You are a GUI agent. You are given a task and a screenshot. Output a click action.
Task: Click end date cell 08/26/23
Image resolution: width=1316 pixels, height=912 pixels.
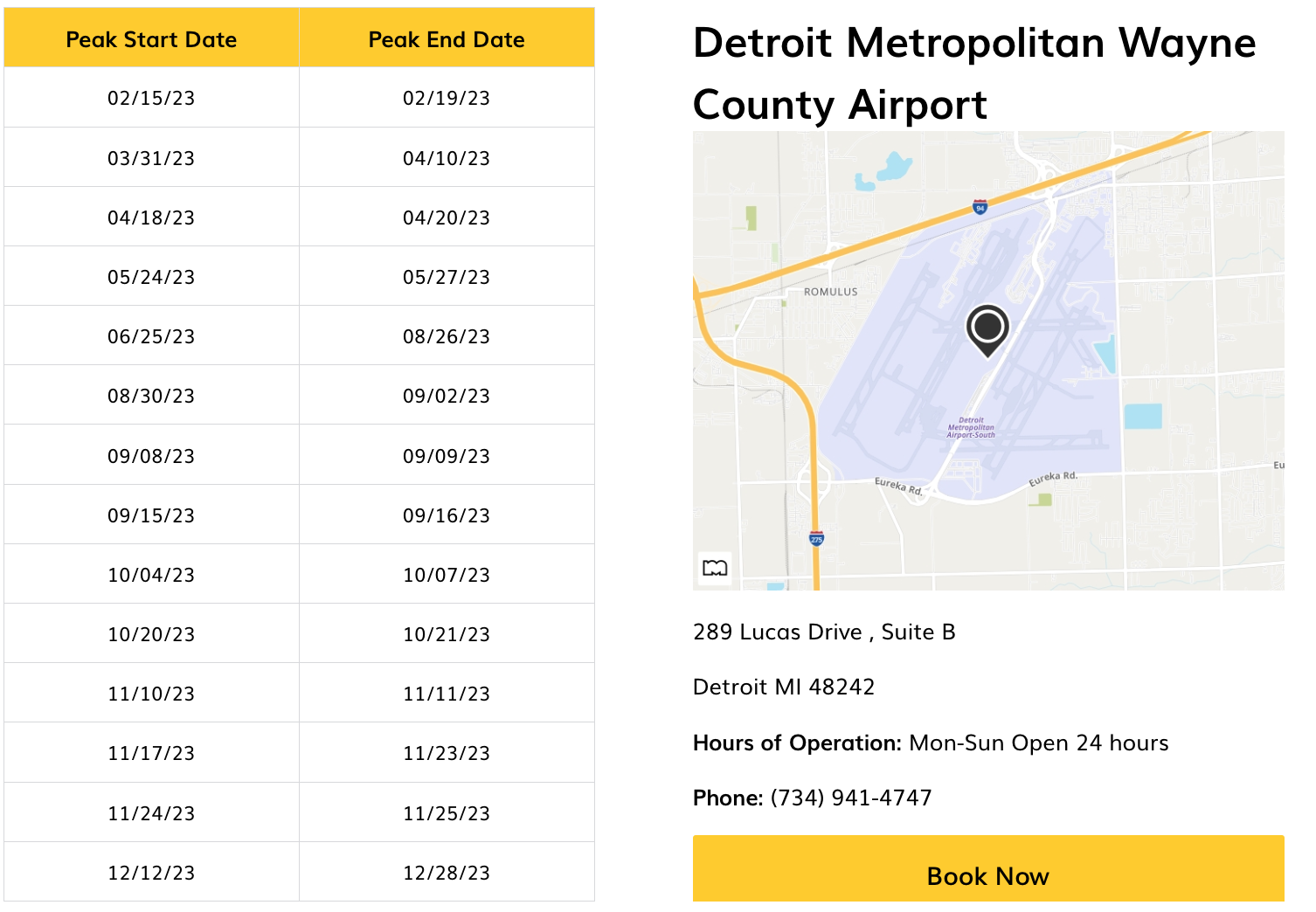pyautogui.click(x=447, y=335)
